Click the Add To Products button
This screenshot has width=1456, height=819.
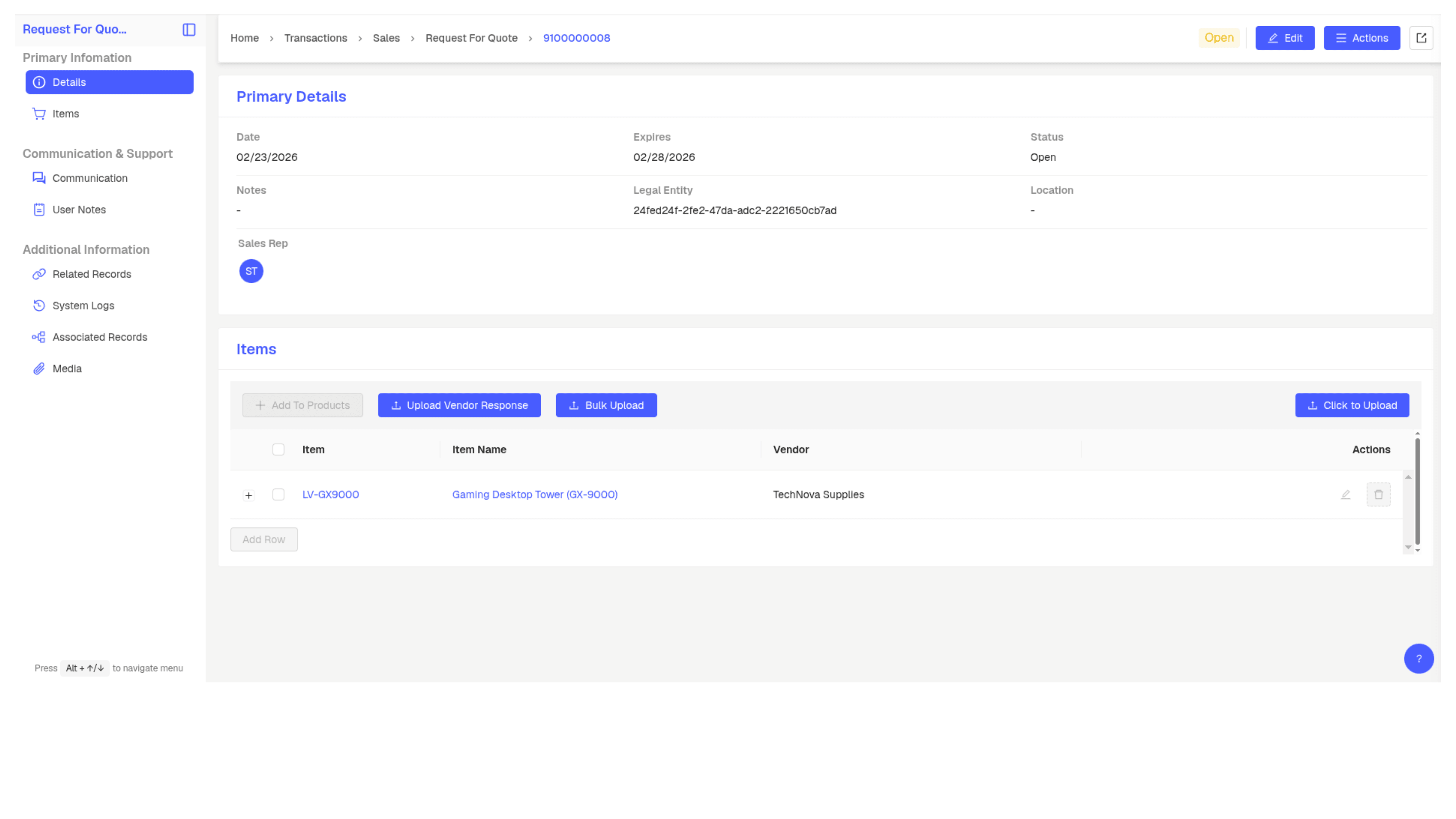303,405
